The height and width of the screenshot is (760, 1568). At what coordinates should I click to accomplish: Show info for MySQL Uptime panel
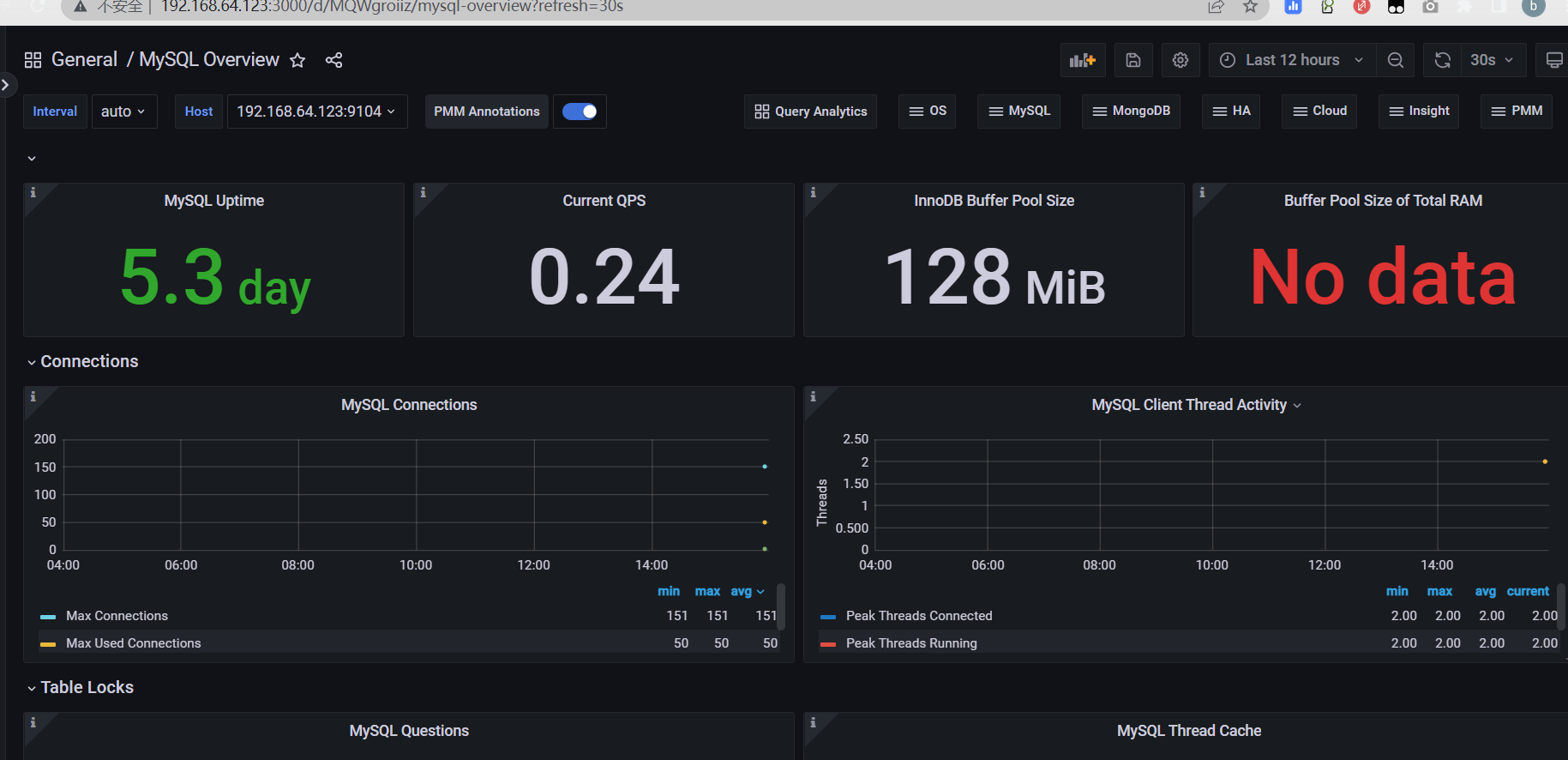(x=33, y=192)
